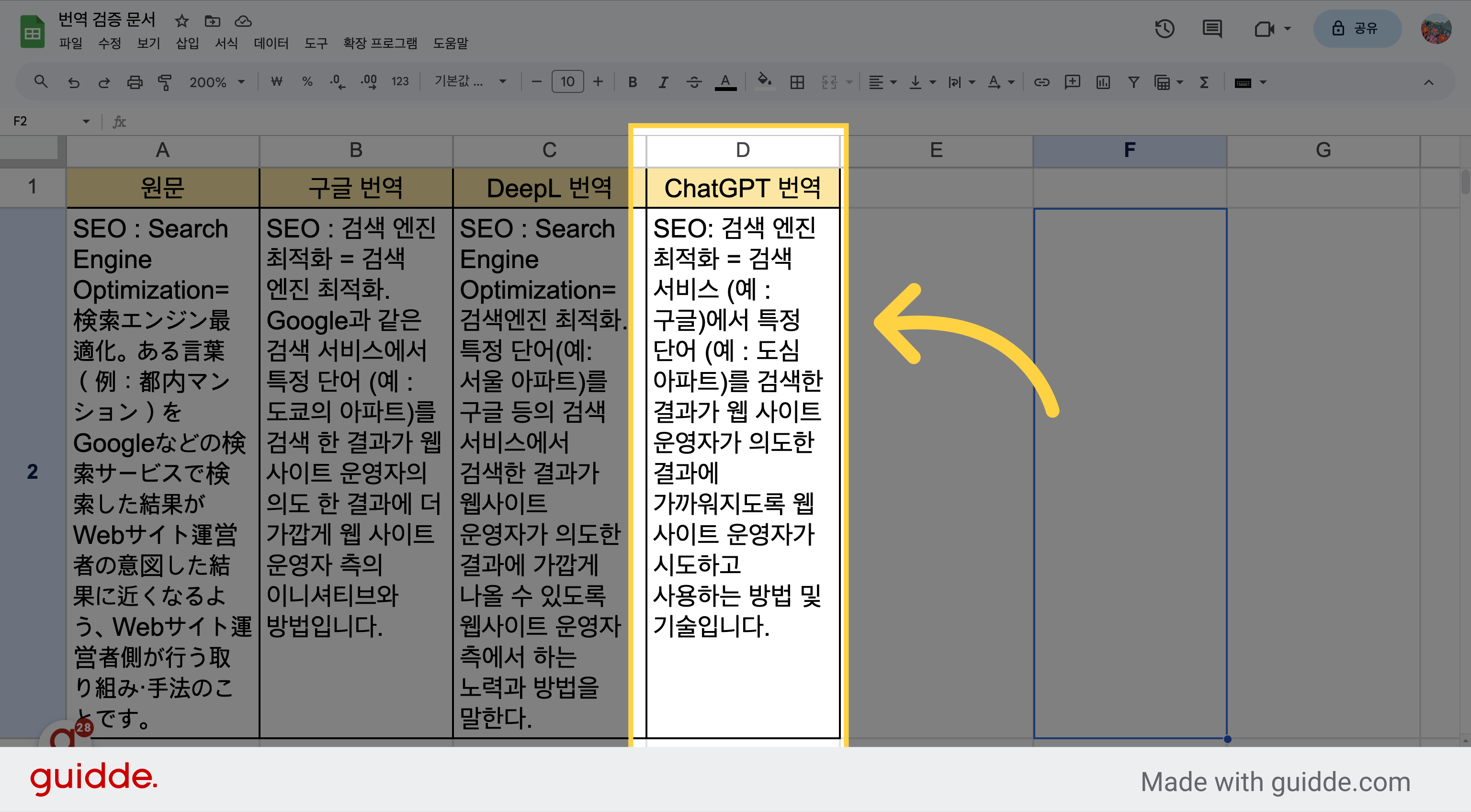Increase font size with plus button
Screen dimensions: 1471x812
(598, 82)
